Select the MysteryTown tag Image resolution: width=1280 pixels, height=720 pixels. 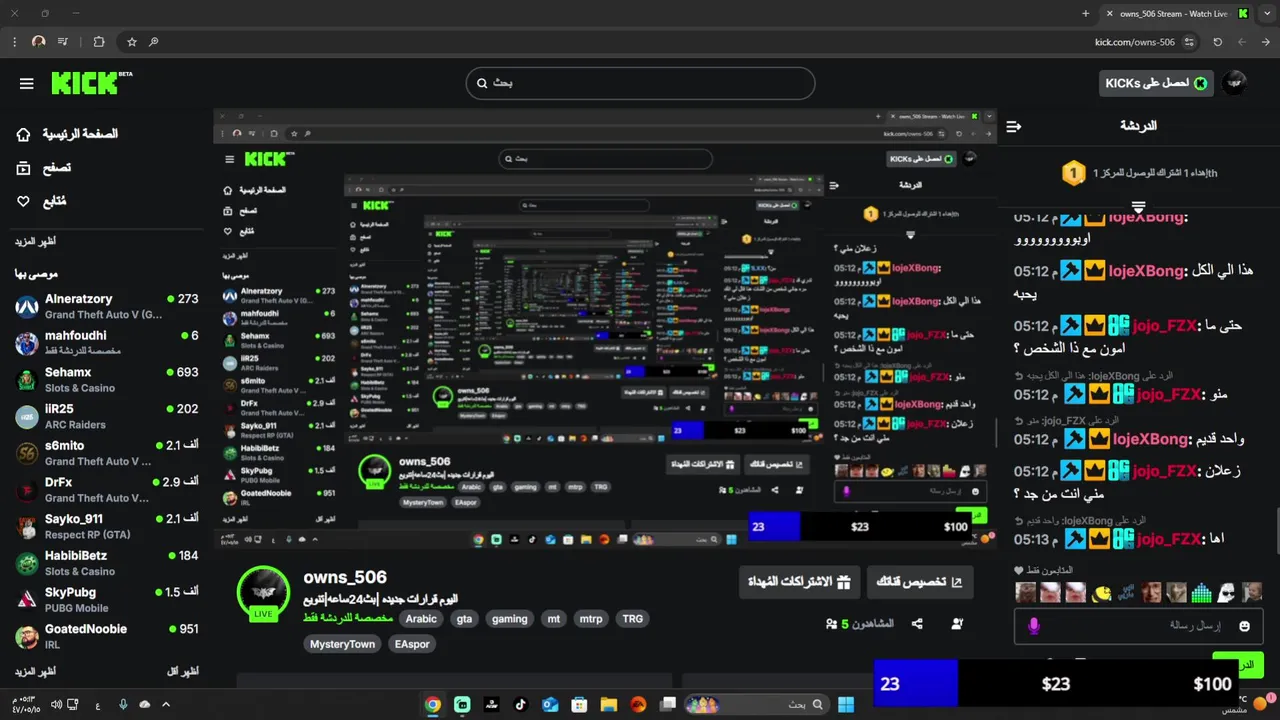[342, 644]
